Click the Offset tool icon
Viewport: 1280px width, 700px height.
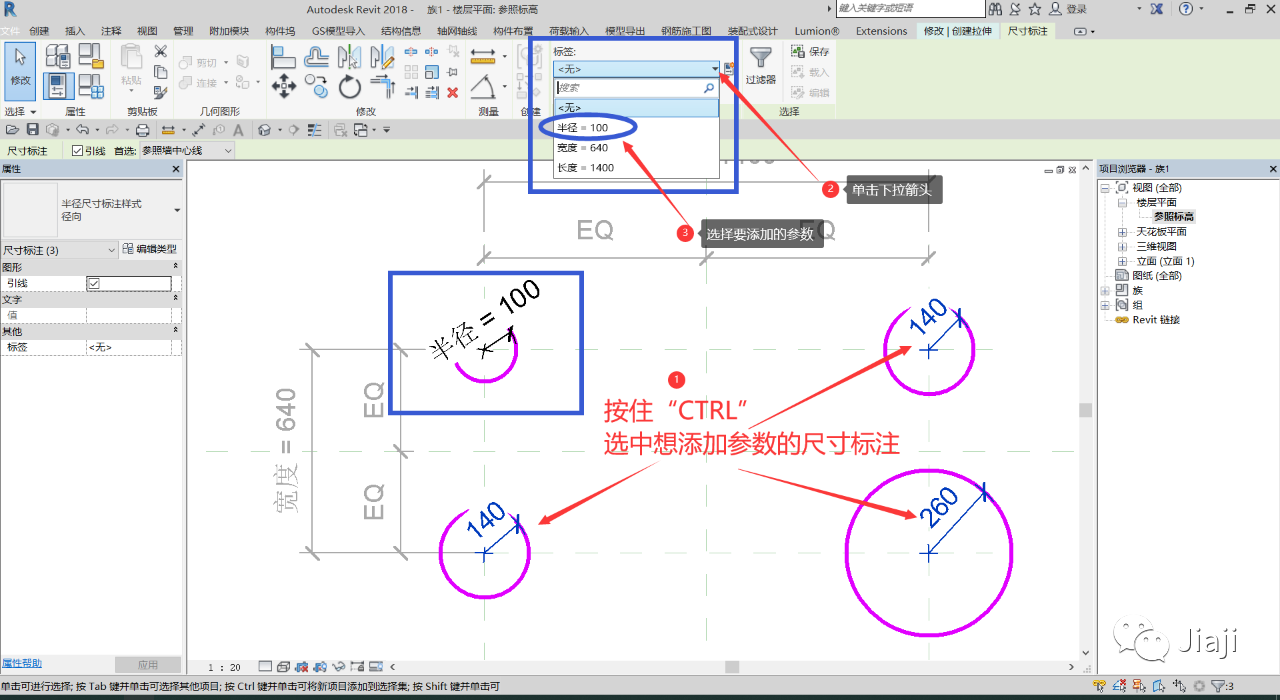pos(317,58)
